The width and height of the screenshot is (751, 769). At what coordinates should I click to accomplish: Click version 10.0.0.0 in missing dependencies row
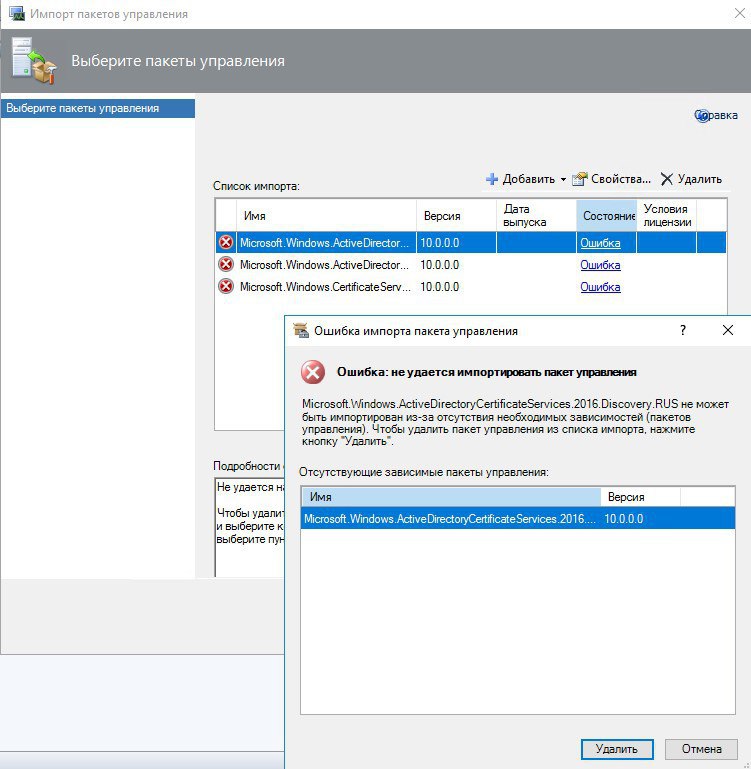pyautogui.click(x=623, y=519)
